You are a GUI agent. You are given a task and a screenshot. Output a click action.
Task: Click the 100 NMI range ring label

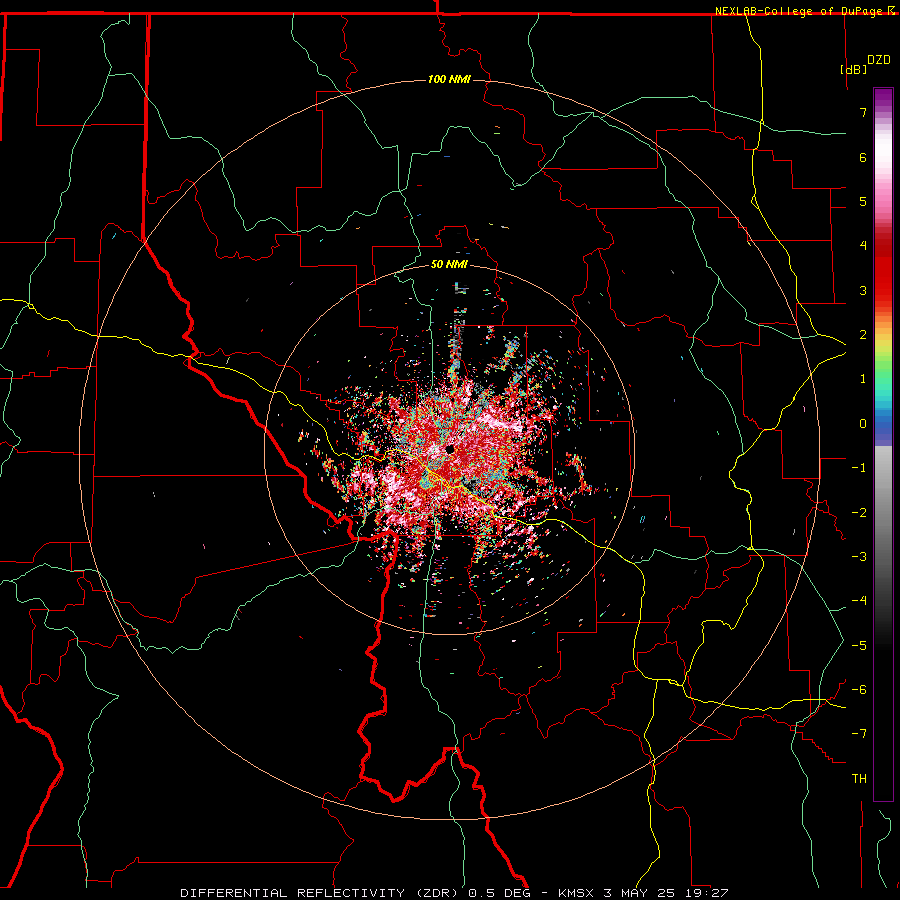[449, 79]
